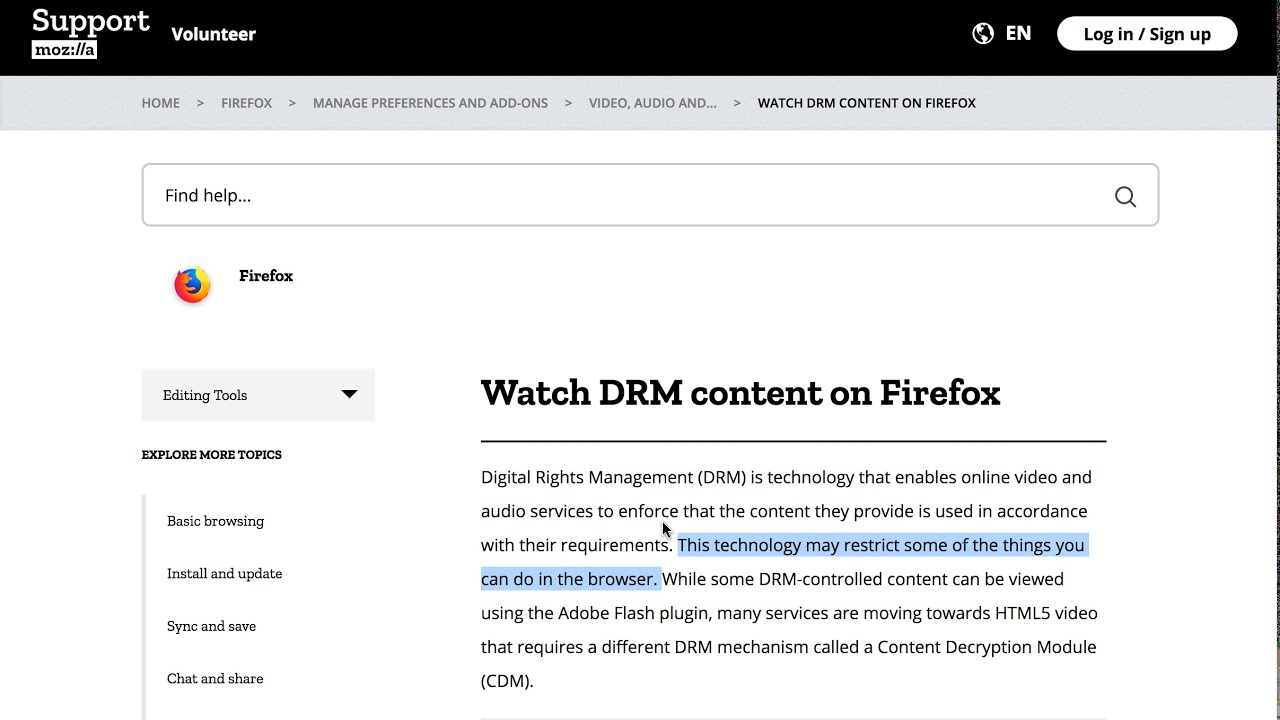This screenshot has height=720, width=1280.
Task: Switch language via EN label
Action: (x=1018, y=34)
